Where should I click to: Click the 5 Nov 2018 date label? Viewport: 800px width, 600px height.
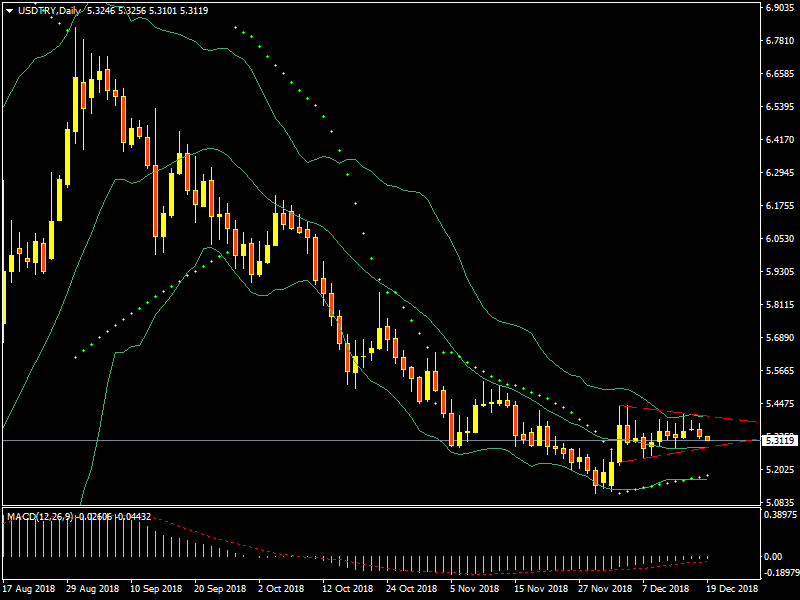tap(475, 589)
